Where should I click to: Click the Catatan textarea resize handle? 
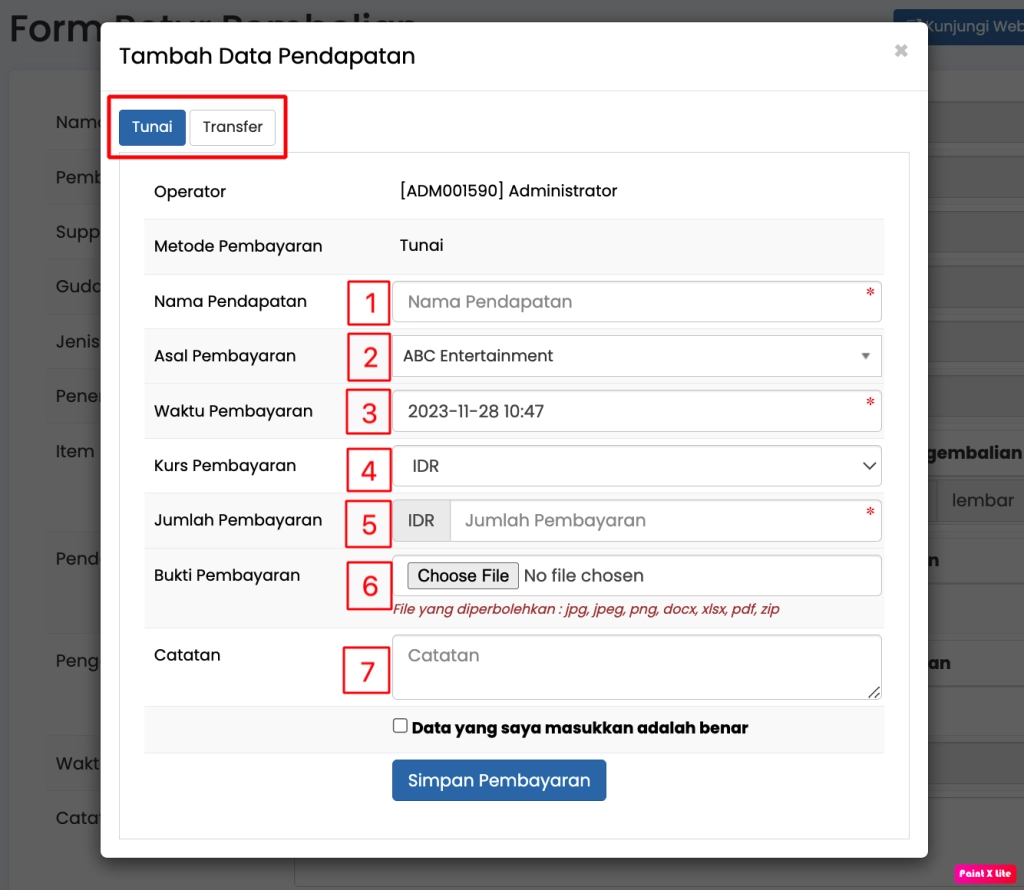[x=874, y=691]
